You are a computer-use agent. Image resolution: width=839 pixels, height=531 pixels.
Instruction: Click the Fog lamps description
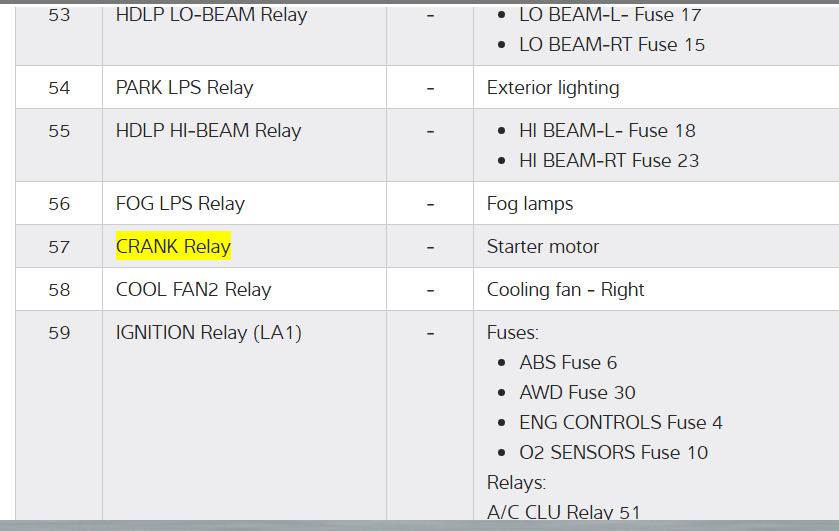coord(530,204)
